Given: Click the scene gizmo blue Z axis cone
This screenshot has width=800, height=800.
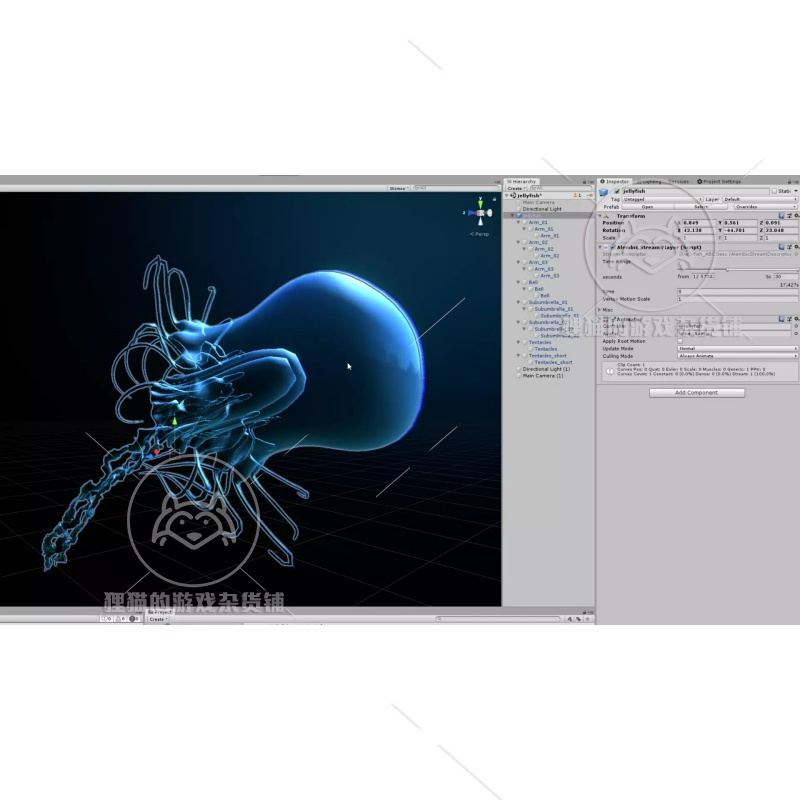Looking at the screenshot, I should pos(471,212).
